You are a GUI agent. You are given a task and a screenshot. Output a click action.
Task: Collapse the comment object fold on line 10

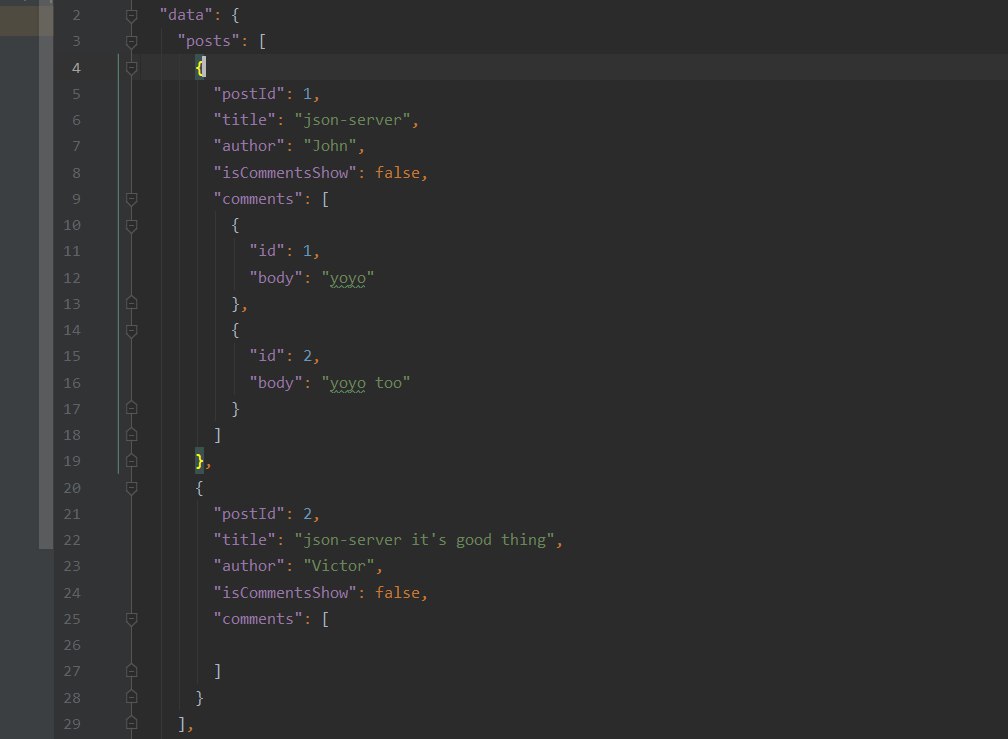pos(131,226)
